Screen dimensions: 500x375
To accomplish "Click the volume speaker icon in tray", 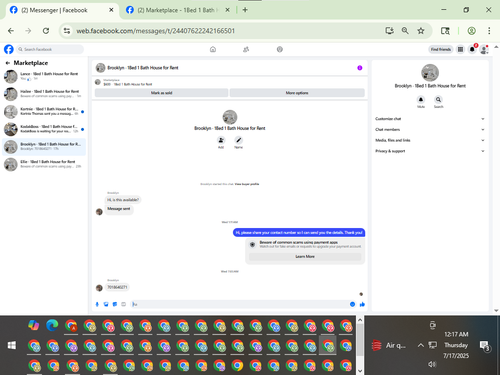I will coord(432,364).
